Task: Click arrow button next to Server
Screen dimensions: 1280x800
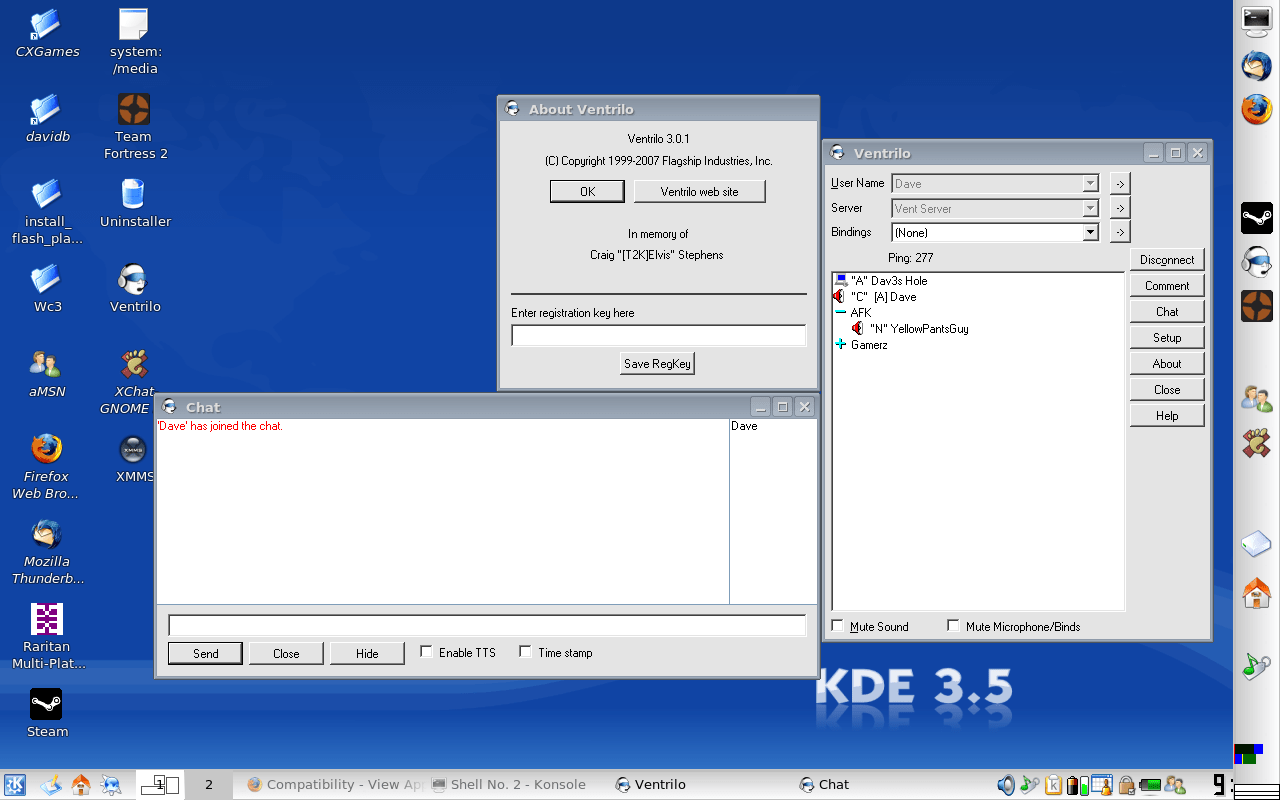Action: (x=1119, y=208)
